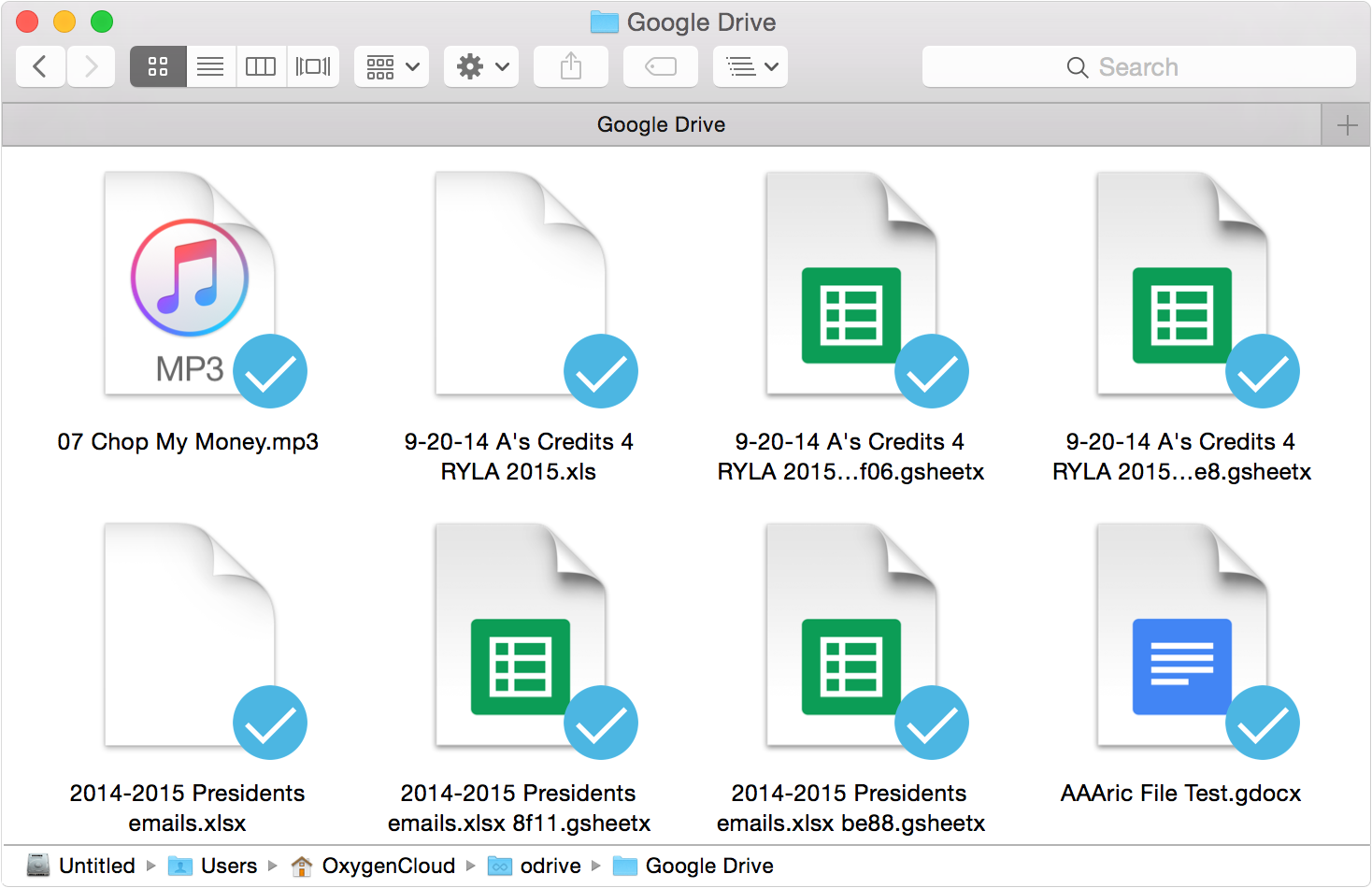Open the action gear dropdown
Image resolution: width=1372 pixels, height=888 pixels.
(480, 66)
